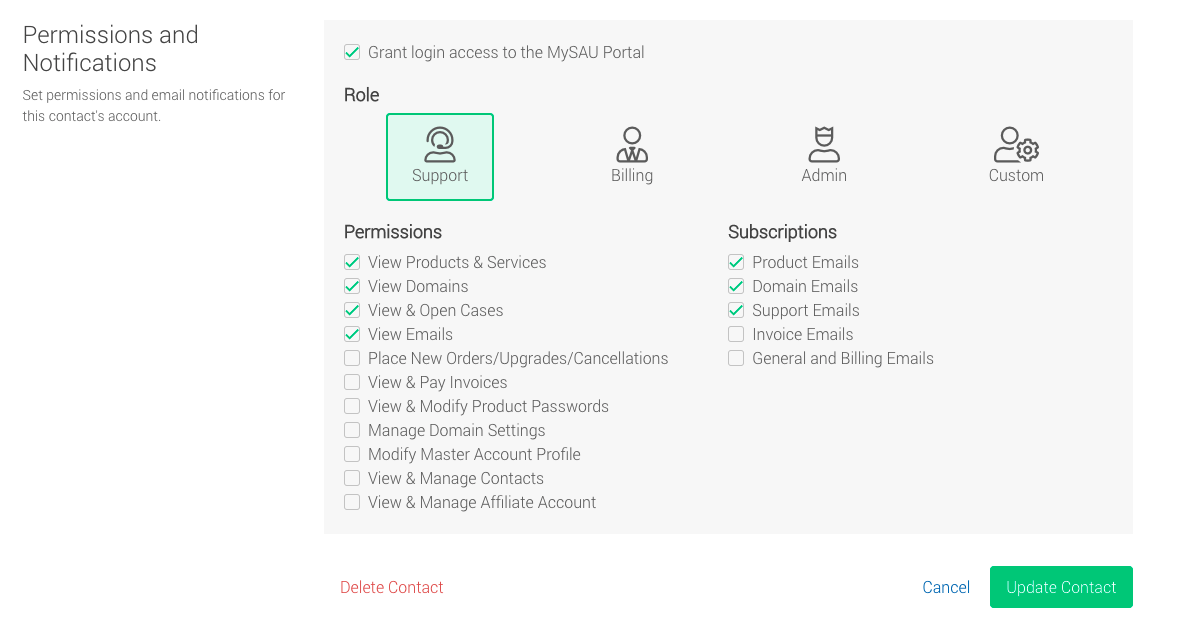Pick the Admin role crown icon
Image resolution: width=1182 pixels, height=635 pixels.
[x=824, y=145]
